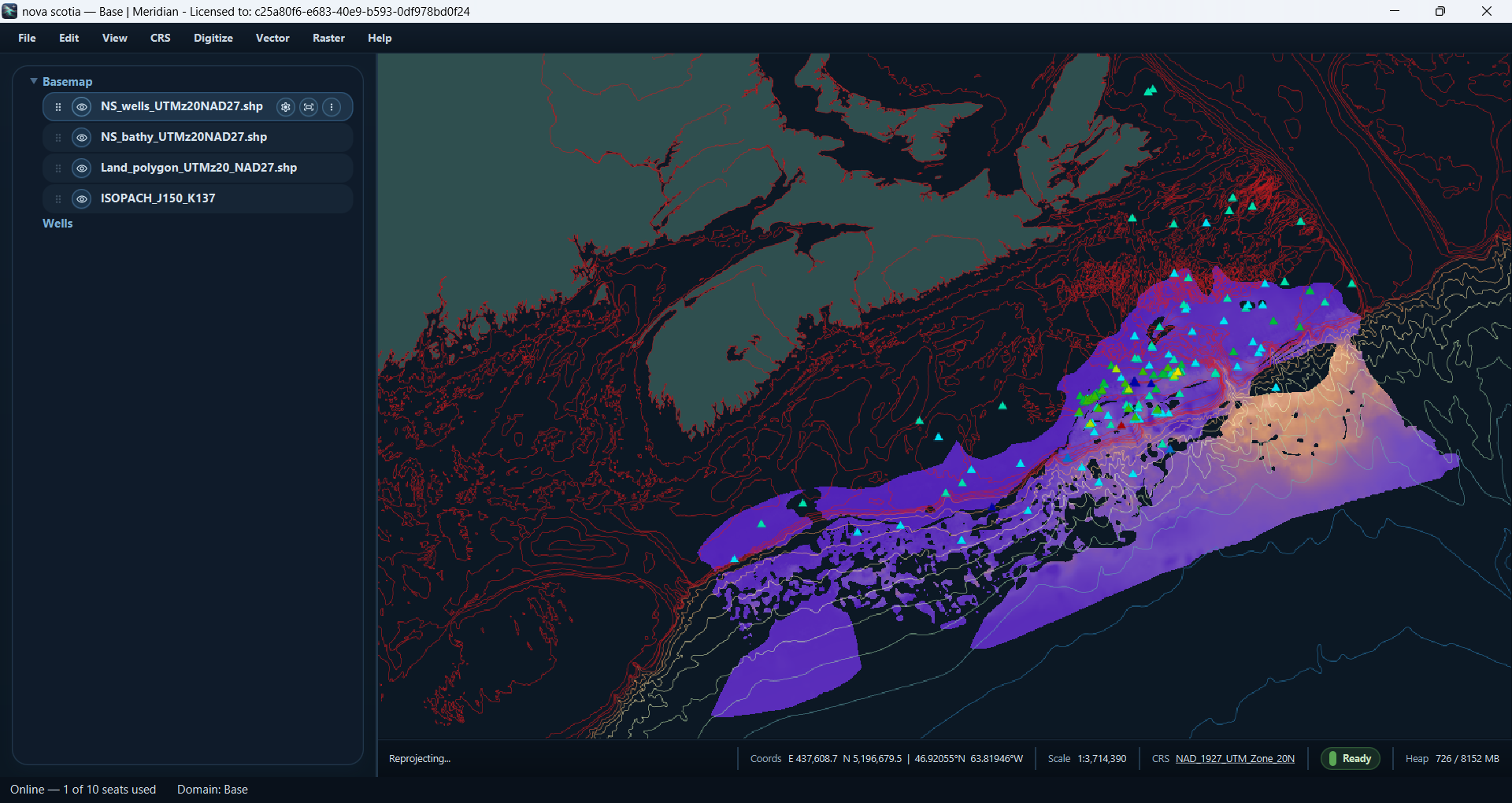The width and height of the screenshot is (1512, 803).
Task: Hide the NS_bathy_UTMz20NAD27.shp layer
Action: click(82, 138)
